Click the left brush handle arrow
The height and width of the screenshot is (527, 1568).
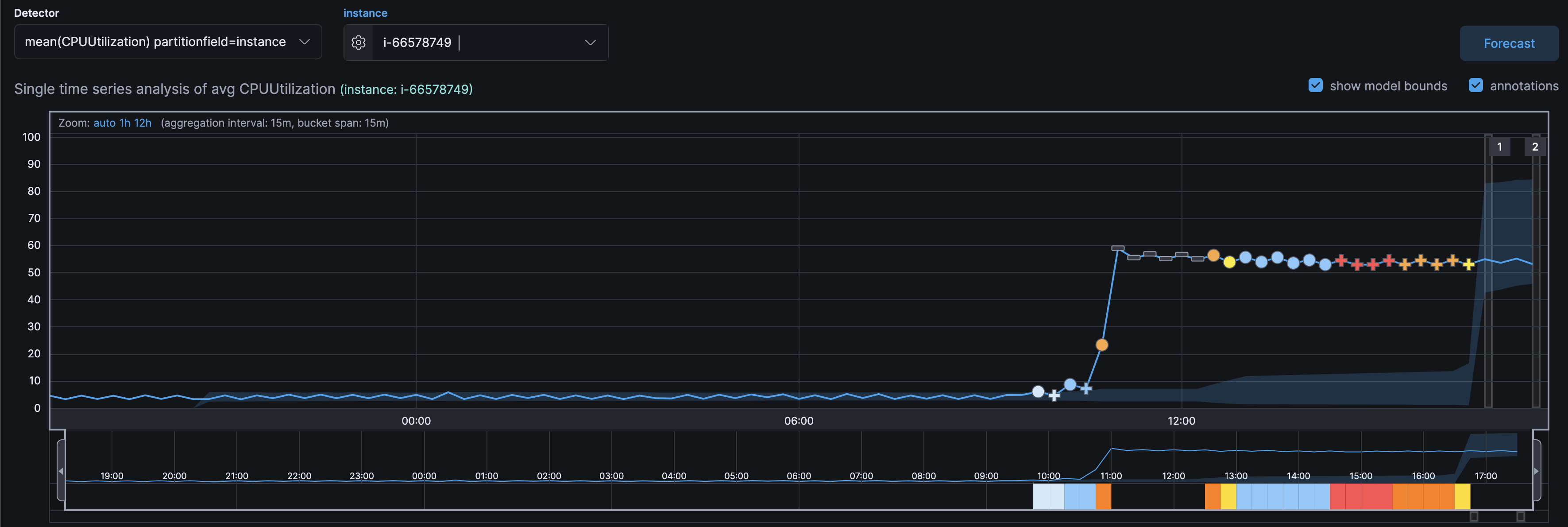(x=61, y=471)
